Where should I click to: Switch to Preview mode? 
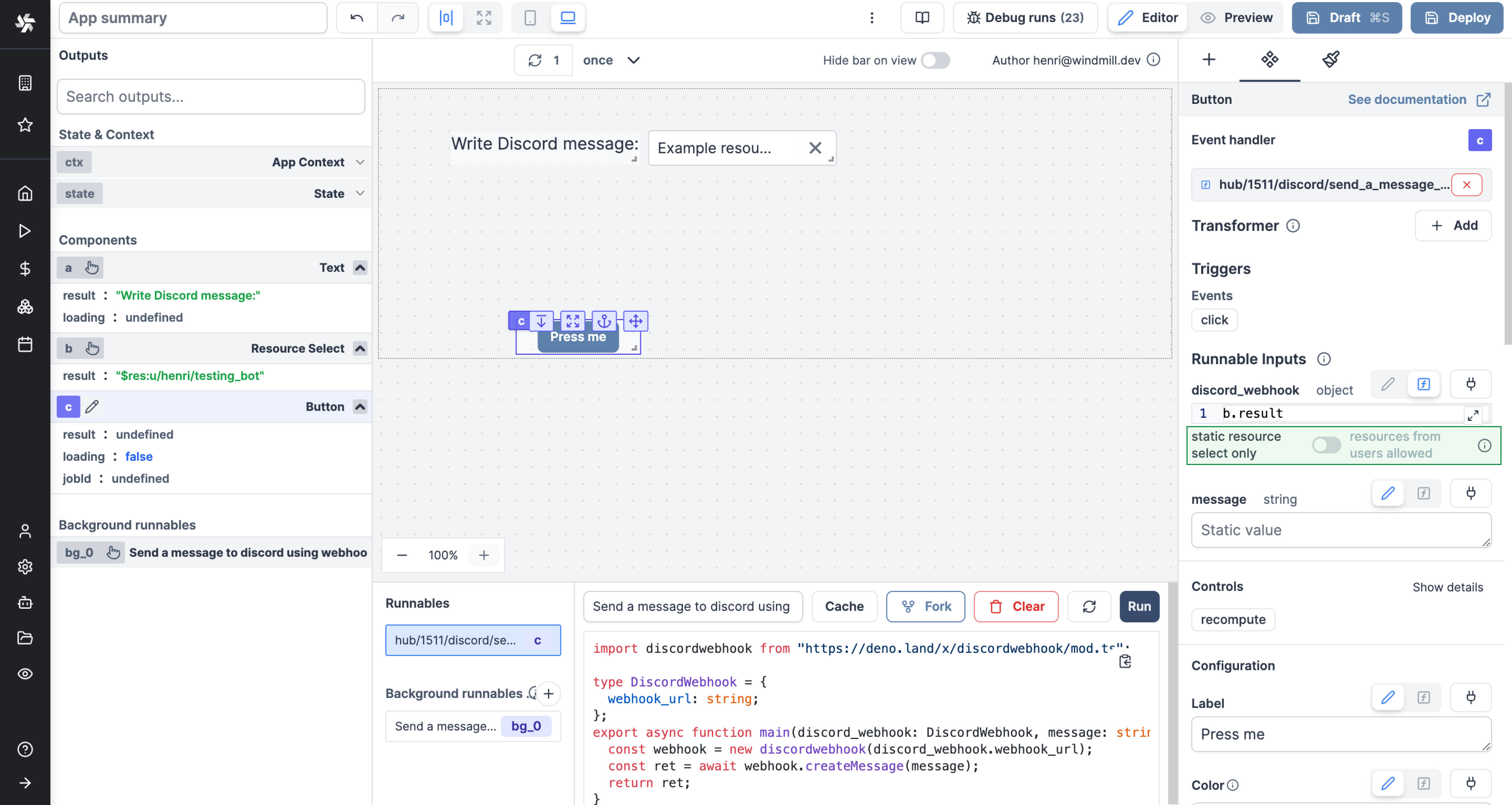coord(1236,17)
